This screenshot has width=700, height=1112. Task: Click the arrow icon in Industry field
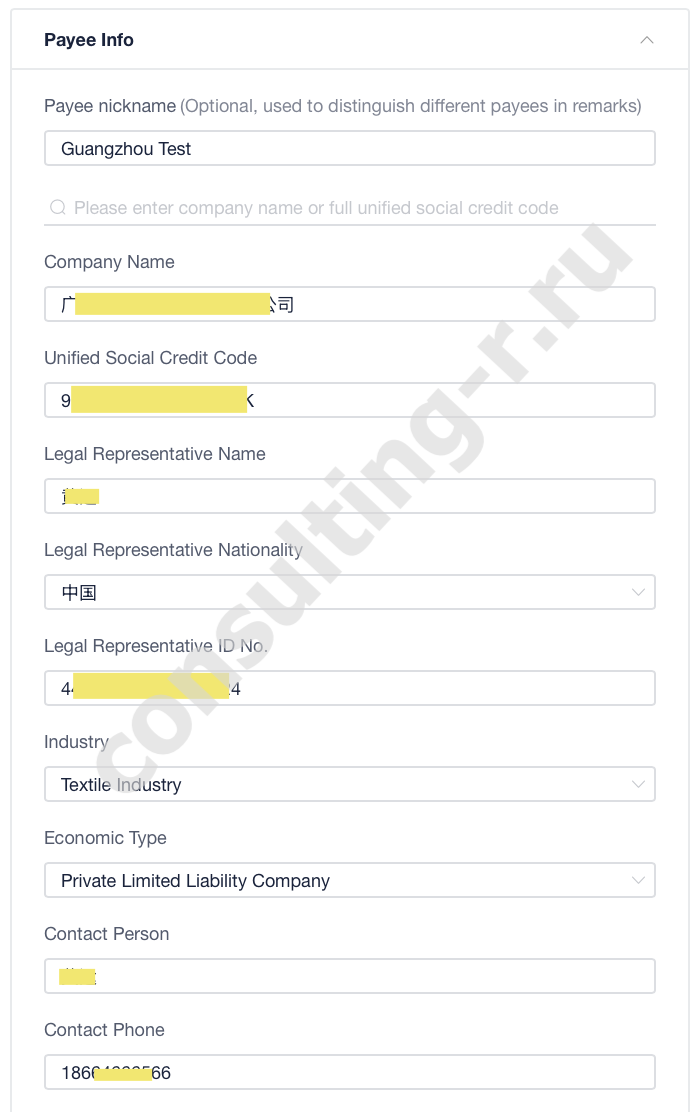point(638,784)
